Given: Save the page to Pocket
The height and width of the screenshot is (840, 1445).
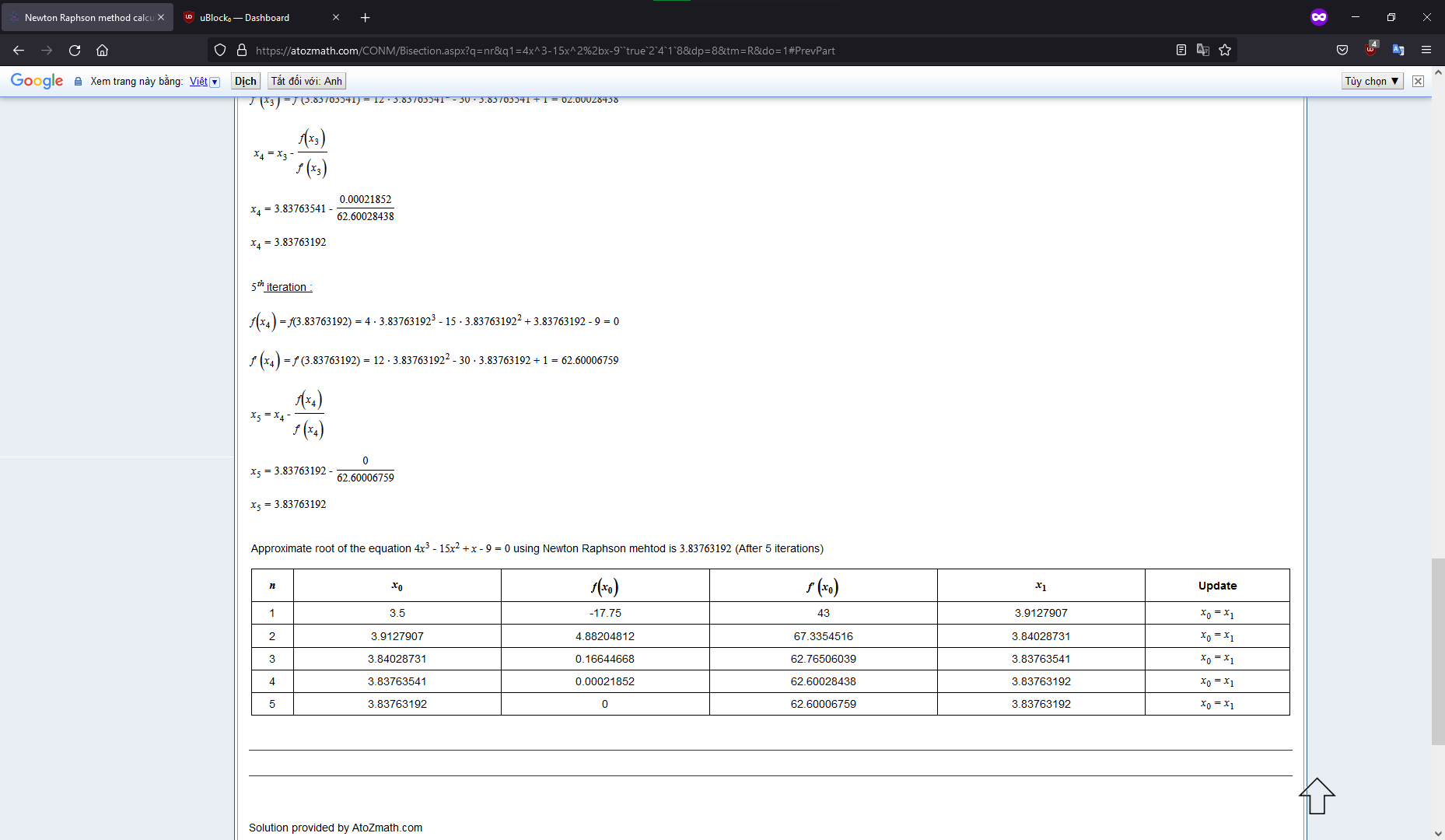Looking at the screenshot, I should coord(1341,50).
